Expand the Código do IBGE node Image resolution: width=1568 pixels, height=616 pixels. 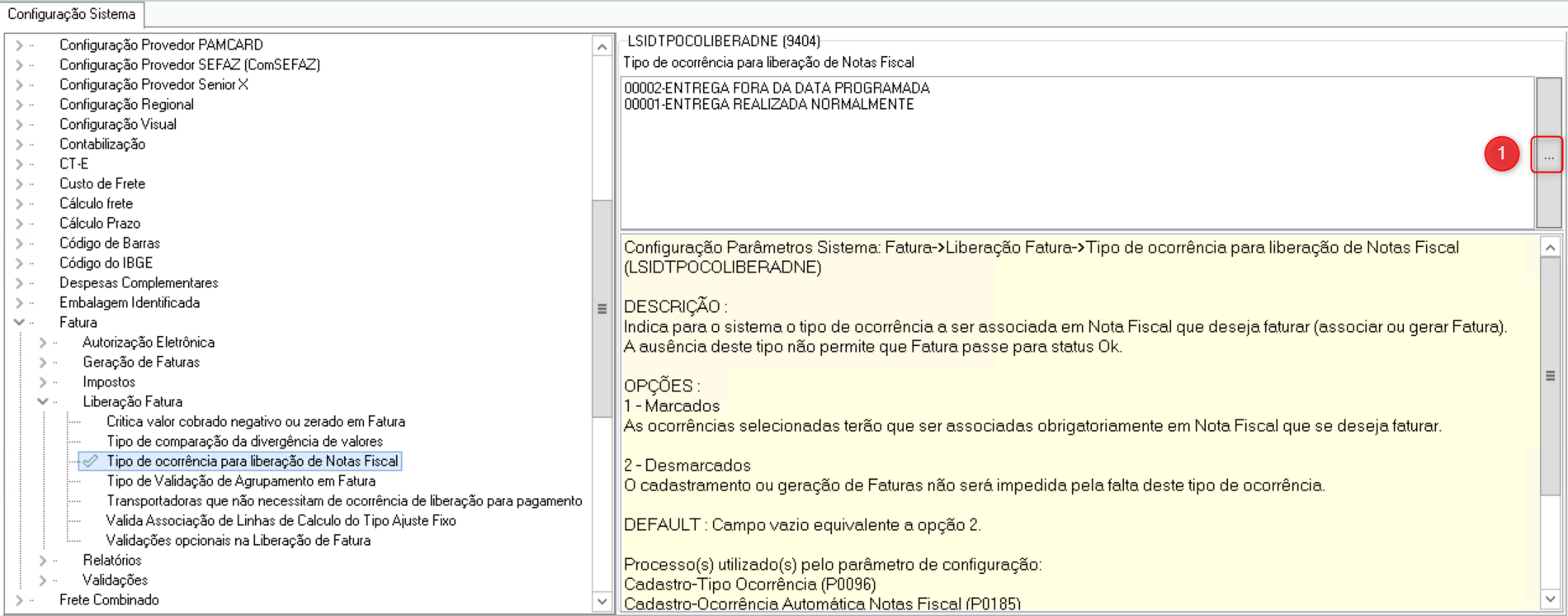pos(19,263)
